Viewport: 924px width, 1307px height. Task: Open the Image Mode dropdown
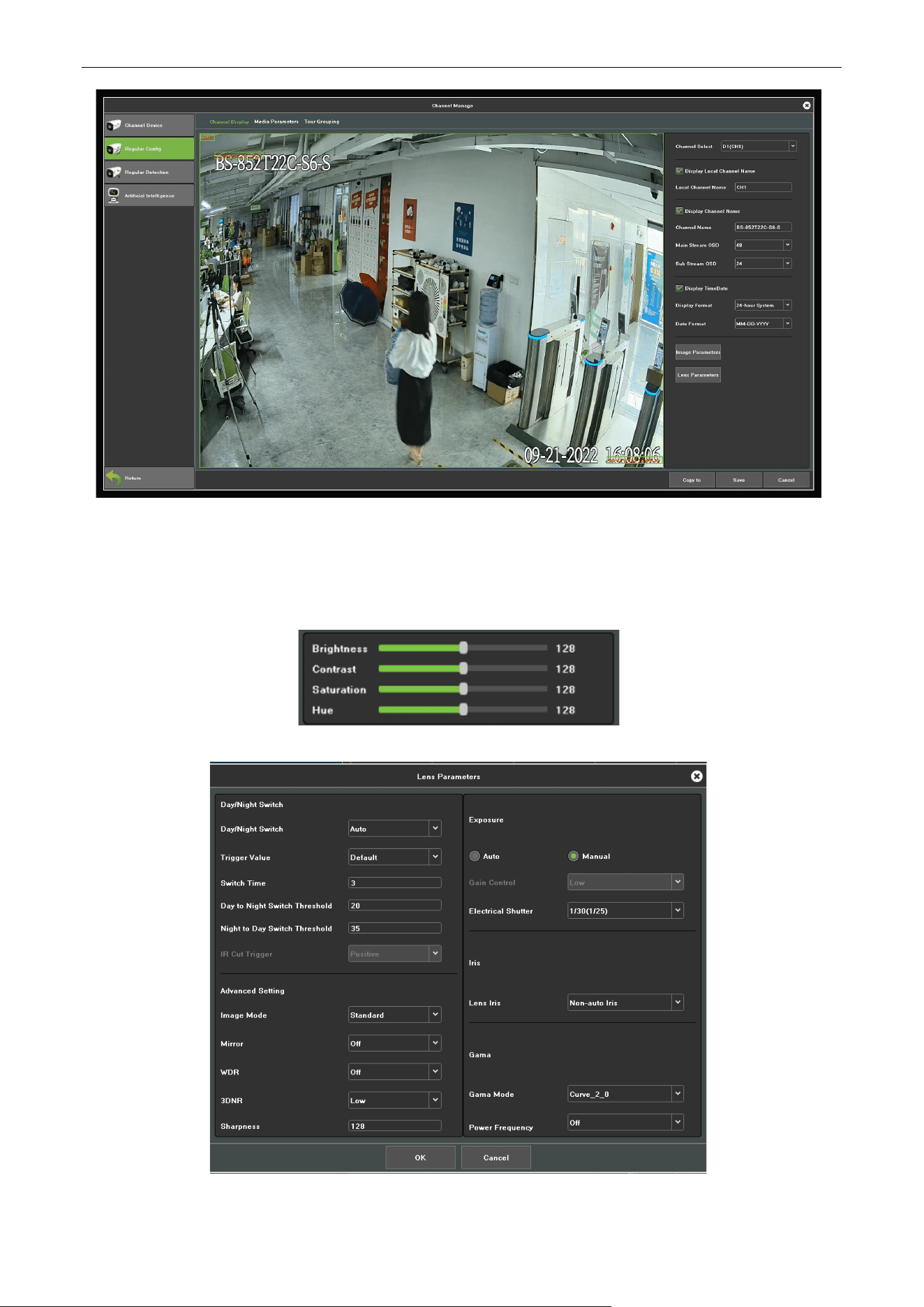pos(395,1014)
